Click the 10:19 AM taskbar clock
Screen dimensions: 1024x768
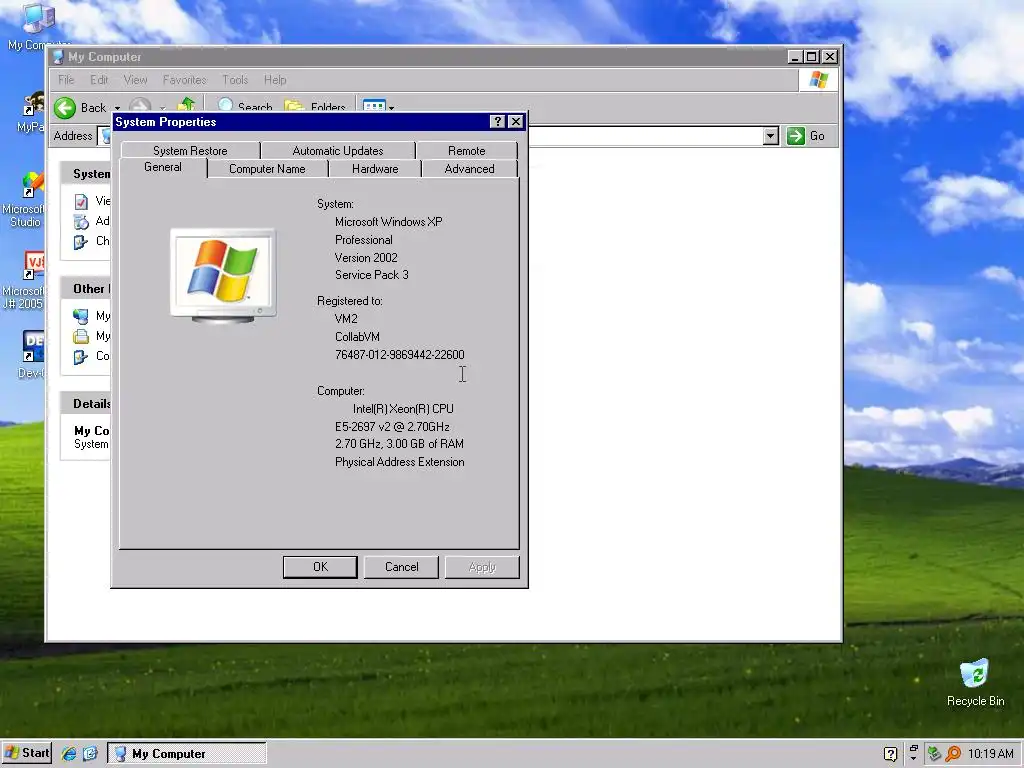(991, 754)
